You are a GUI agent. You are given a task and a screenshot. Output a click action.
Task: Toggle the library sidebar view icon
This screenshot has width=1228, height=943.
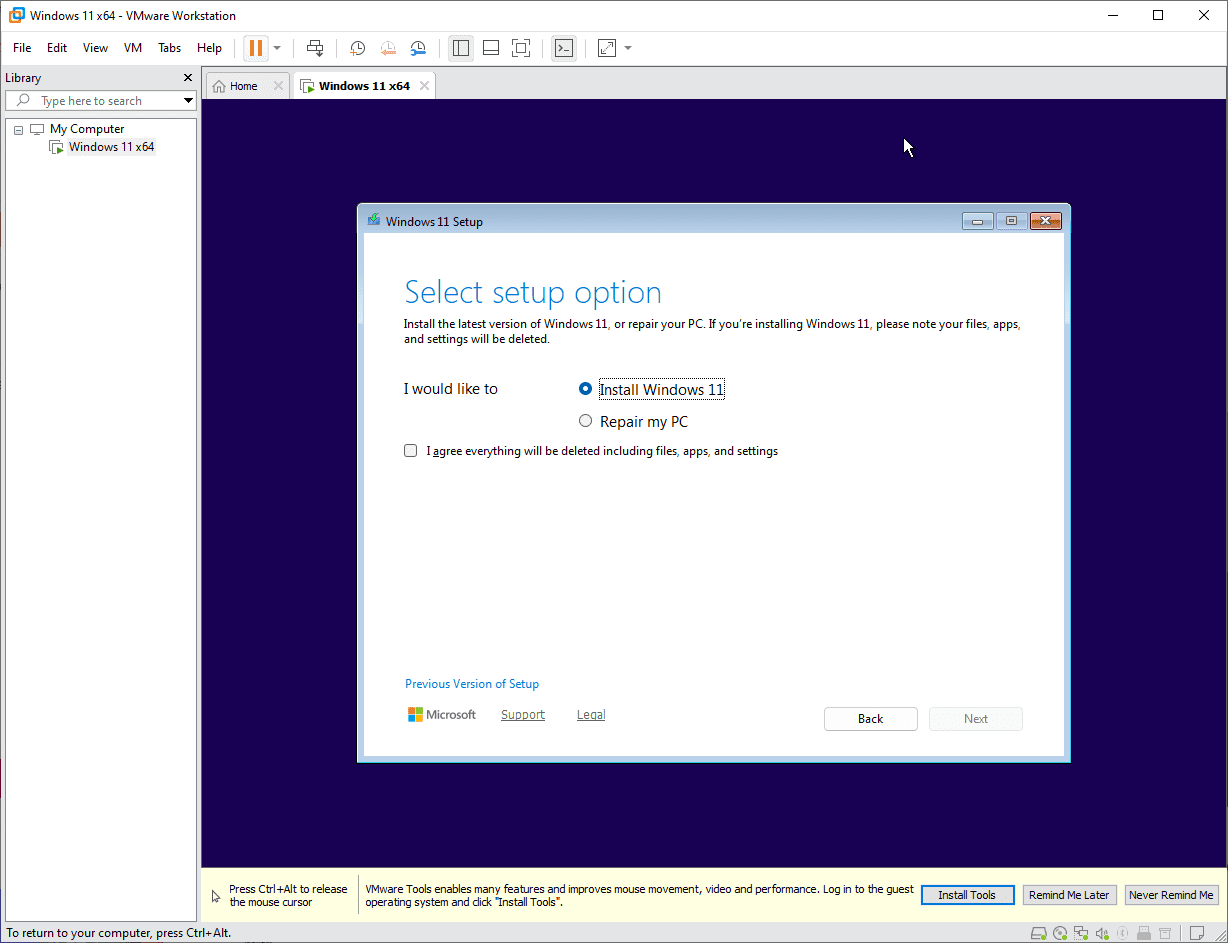click(x=461, y=48)
